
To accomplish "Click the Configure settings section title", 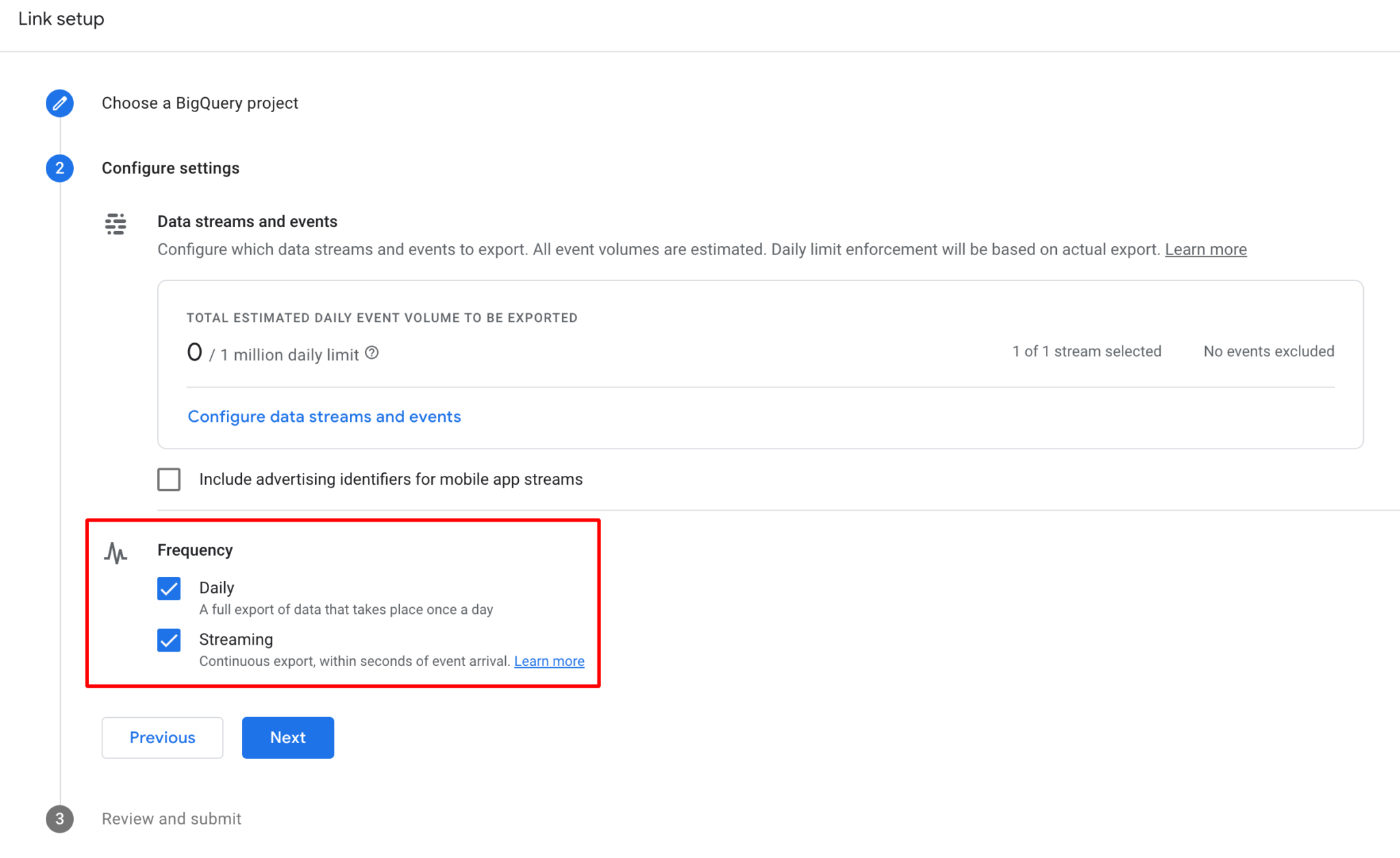I will 171,168.
